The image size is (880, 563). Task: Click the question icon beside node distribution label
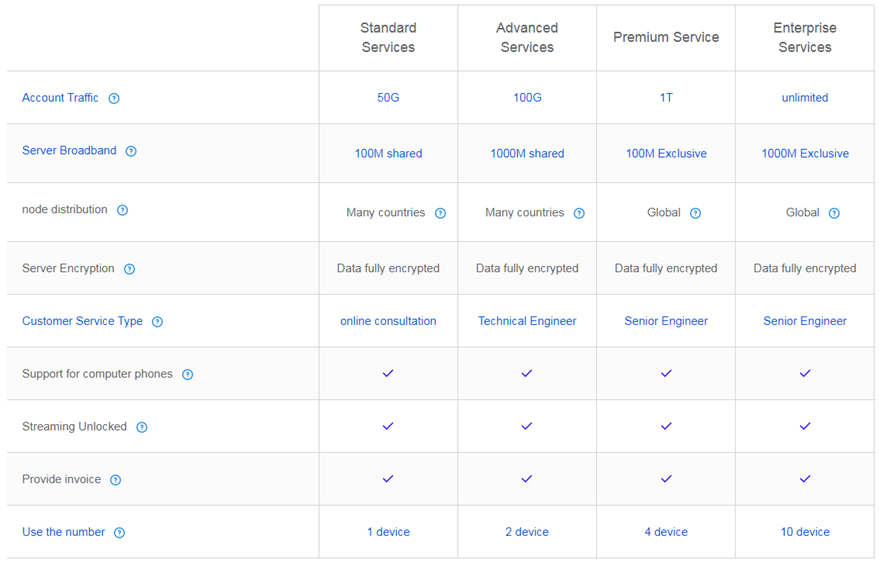pos(123,210)
